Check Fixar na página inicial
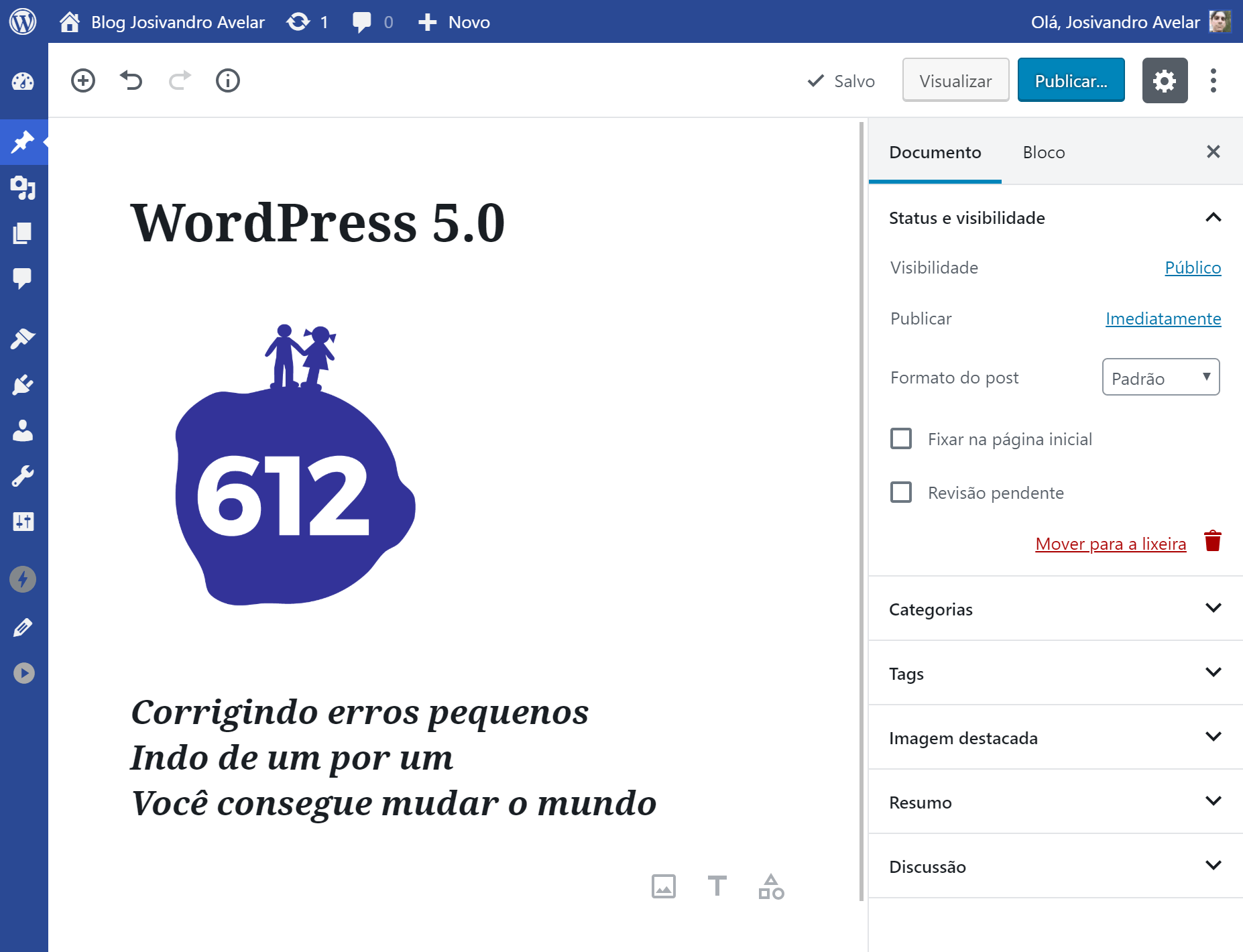Image resolution: width=1243 pixels, height=952 pixels. 901,438
